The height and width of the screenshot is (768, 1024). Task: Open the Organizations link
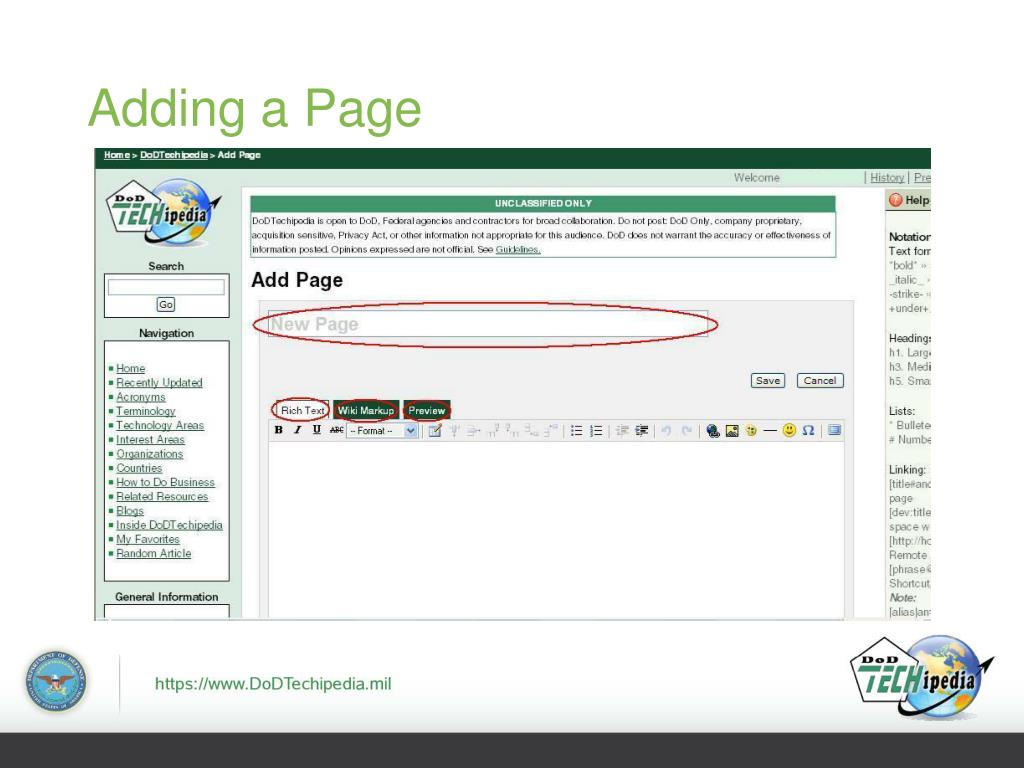[150, 454]
